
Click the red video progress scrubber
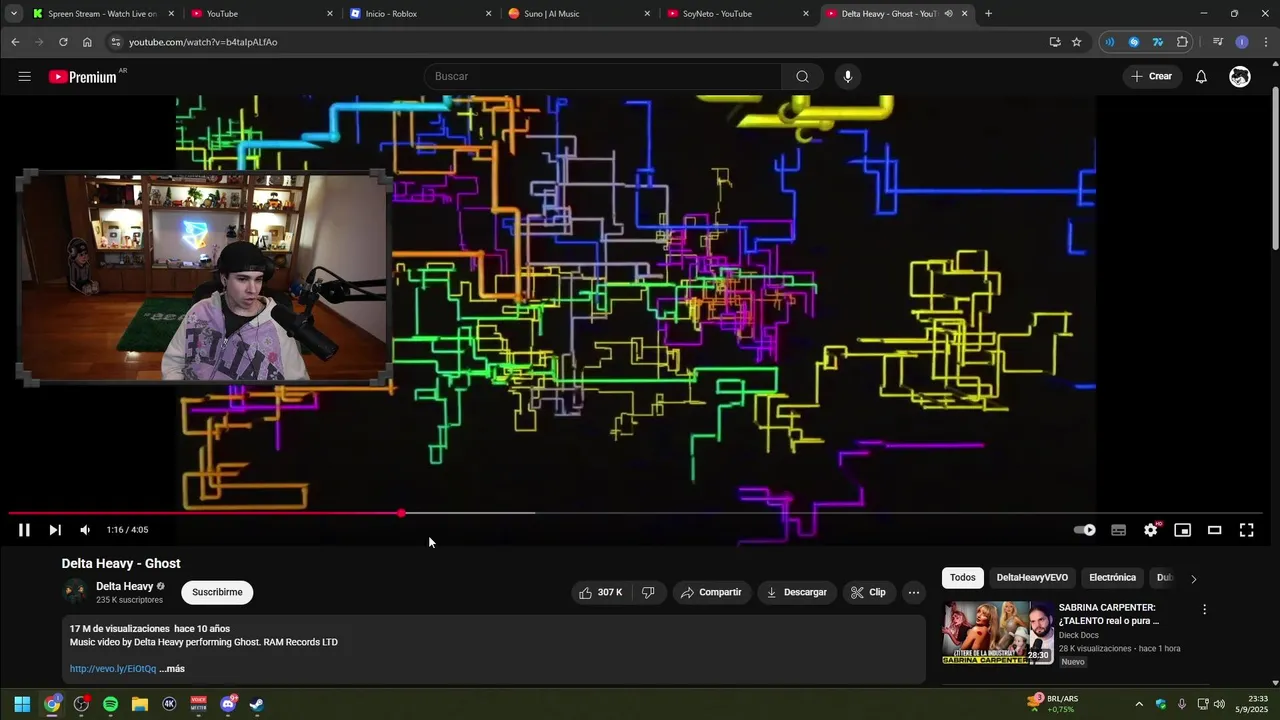(401, 513)
